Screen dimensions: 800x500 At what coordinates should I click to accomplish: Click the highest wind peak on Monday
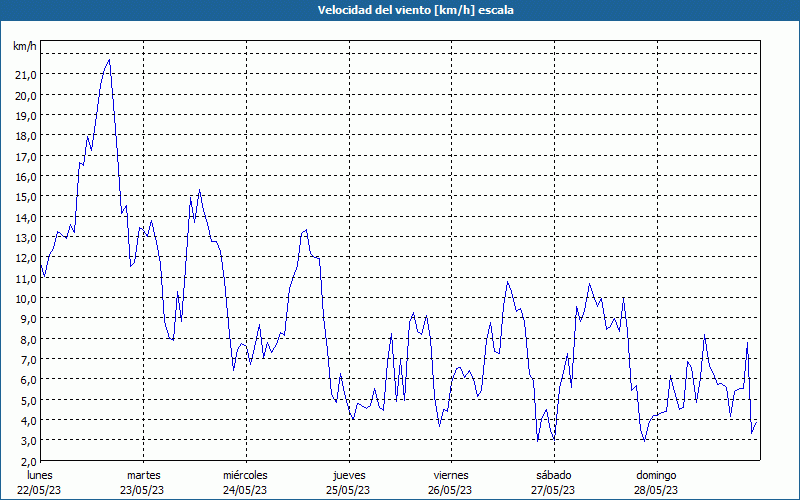[x=109, y=60]
